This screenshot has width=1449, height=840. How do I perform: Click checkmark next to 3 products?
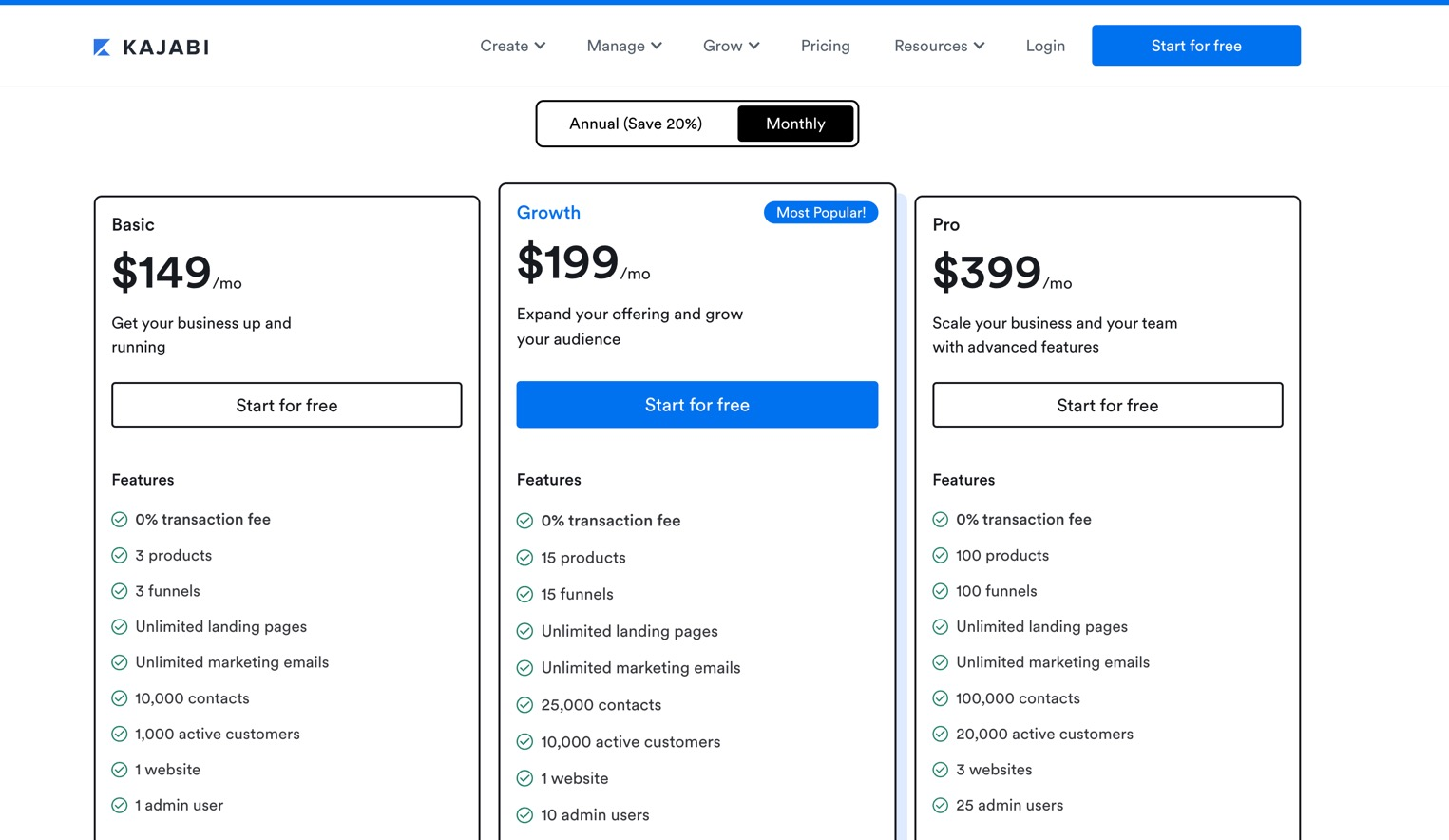point(119,555)
